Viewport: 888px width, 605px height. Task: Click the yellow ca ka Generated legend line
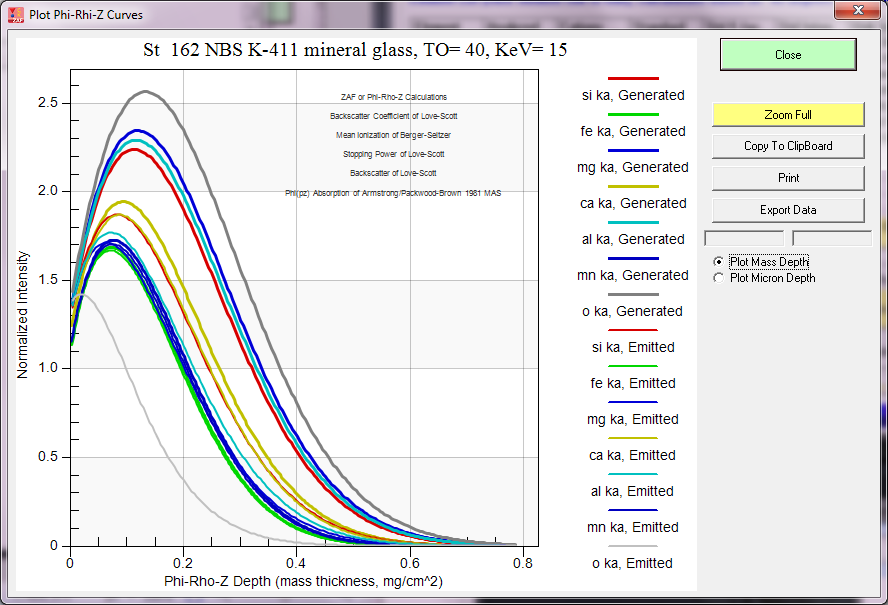click(633, 186)
